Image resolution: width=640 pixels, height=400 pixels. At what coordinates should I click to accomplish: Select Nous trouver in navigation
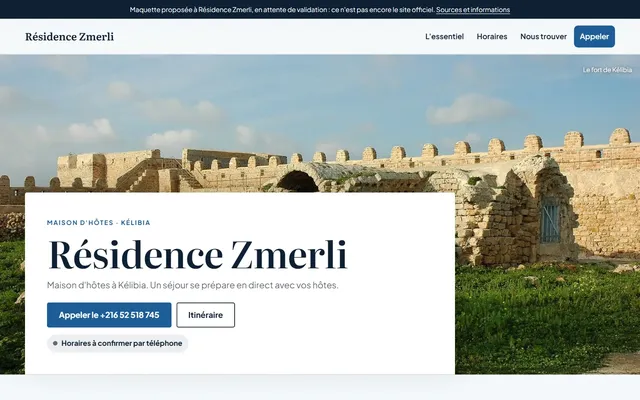[543, 36]
